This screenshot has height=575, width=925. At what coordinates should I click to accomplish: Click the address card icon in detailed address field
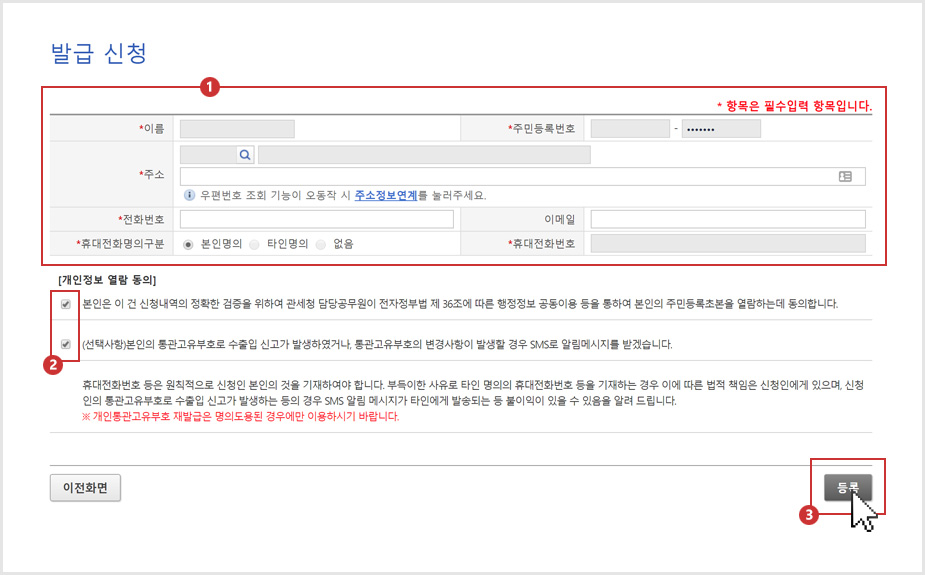[845, 176]
